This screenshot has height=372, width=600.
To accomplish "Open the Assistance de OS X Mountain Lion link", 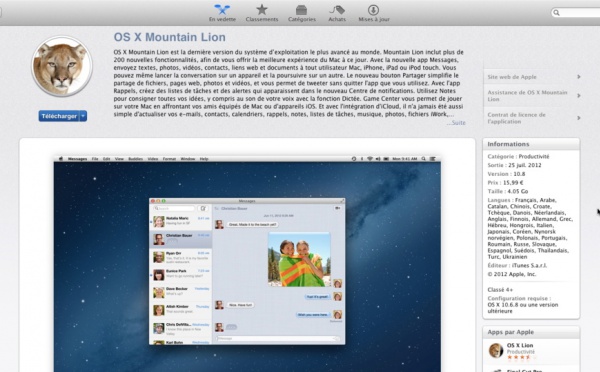I will click(x=527, y=96).
